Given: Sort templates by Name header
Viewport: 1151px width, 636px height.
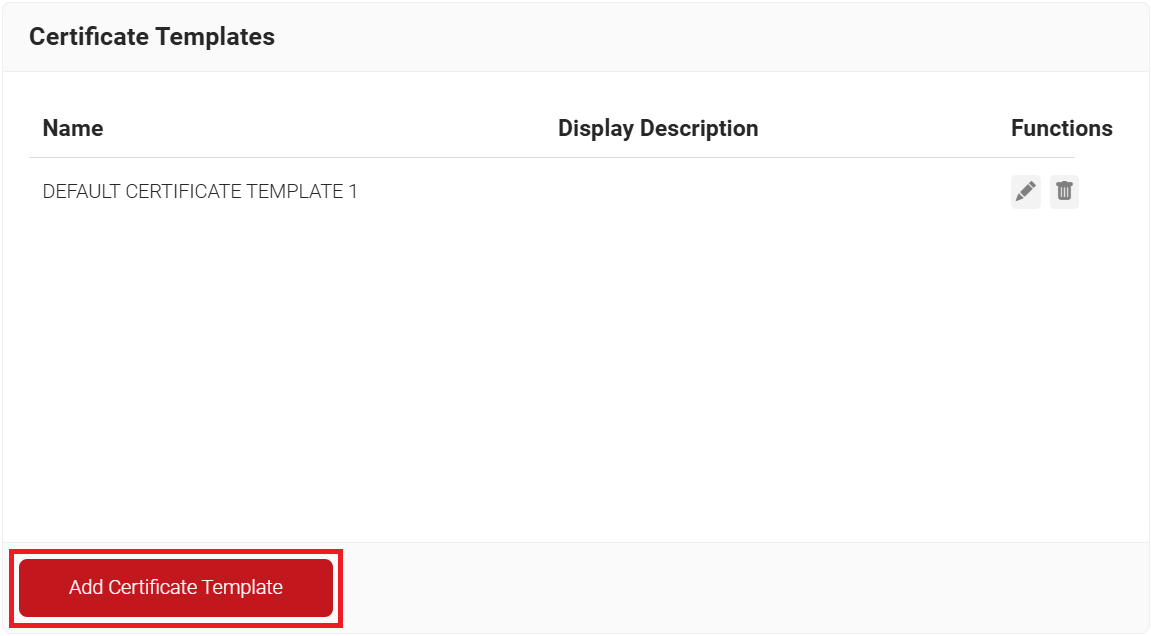Looking at the screenshot, I should [73, 129].
